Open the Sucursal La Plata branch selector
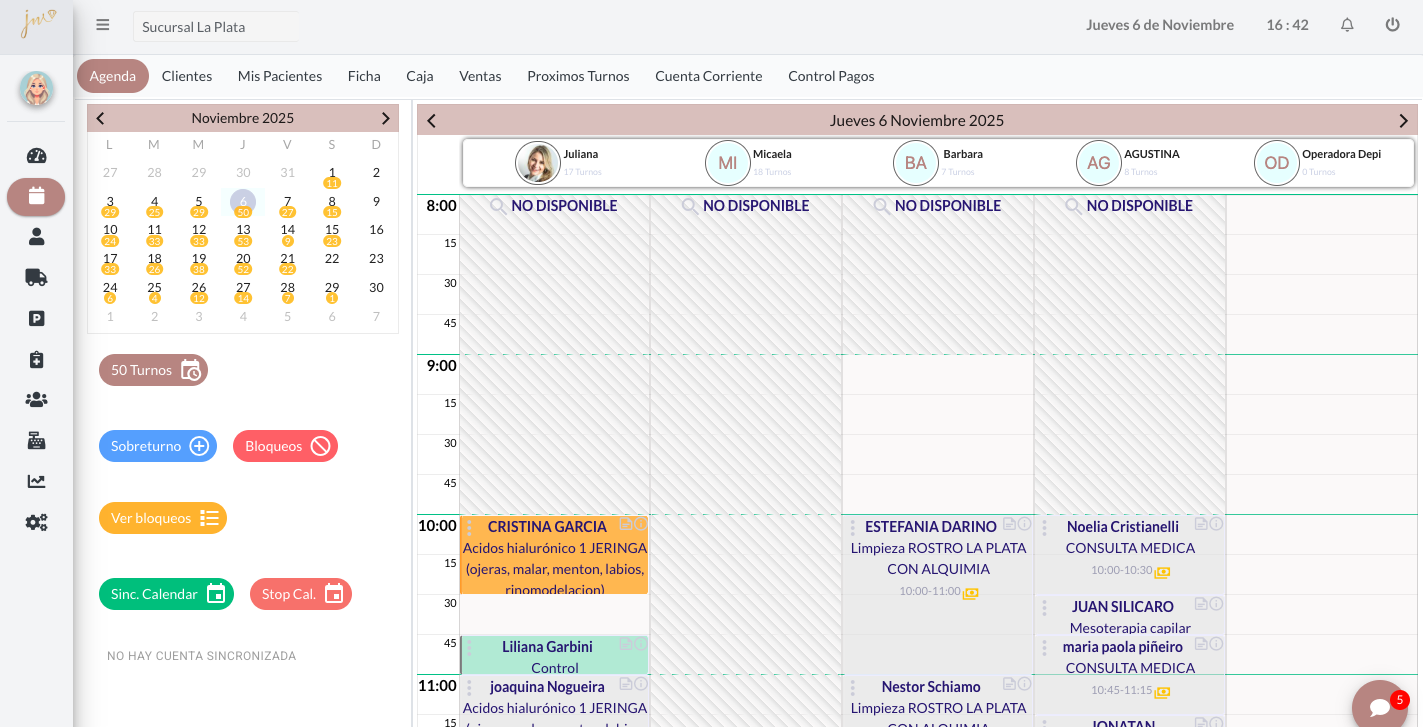The image size is (1423, 727). pyautogui.click(x=216, y=27)
